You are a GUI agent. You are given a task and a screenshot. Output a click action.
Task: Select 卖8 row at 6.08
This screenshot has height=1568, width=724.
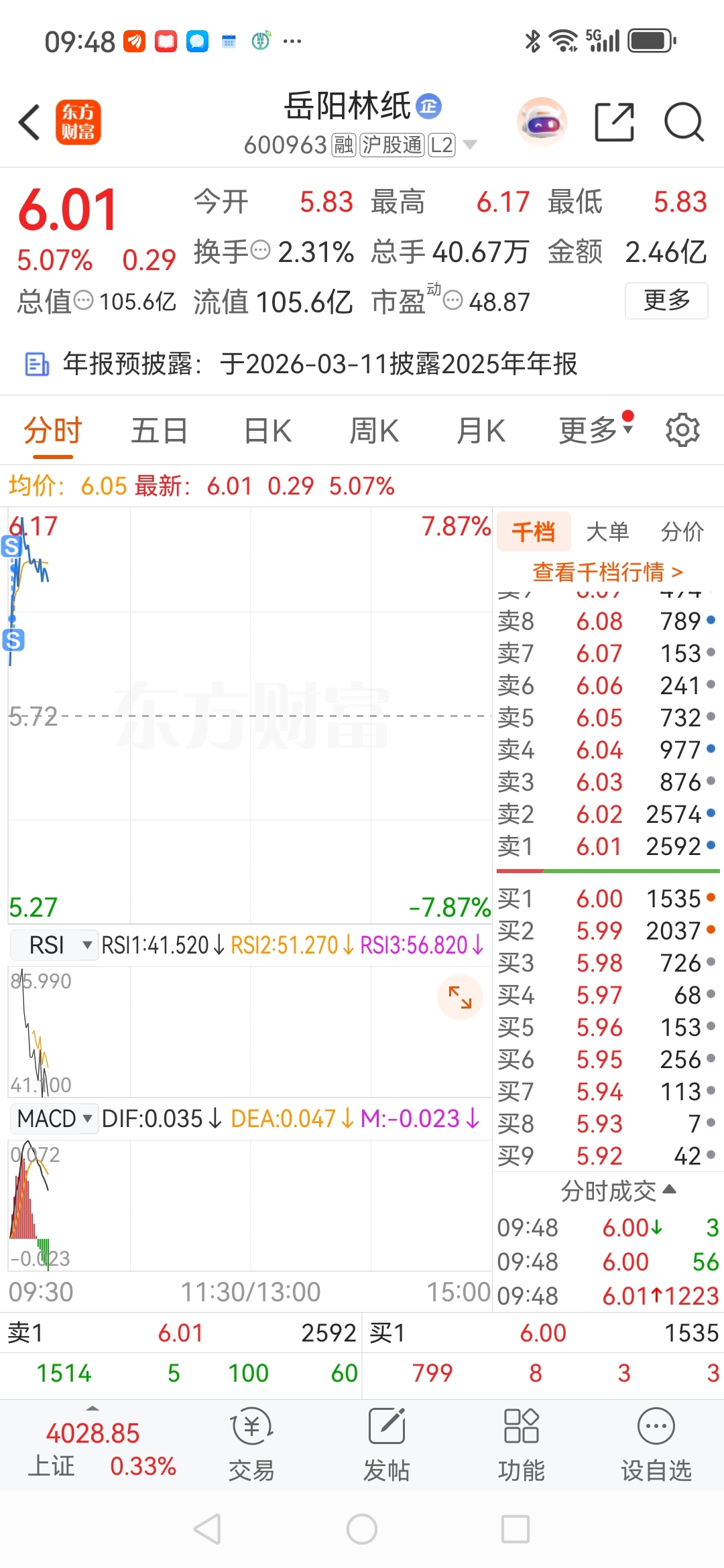click(x=607, y=621)
